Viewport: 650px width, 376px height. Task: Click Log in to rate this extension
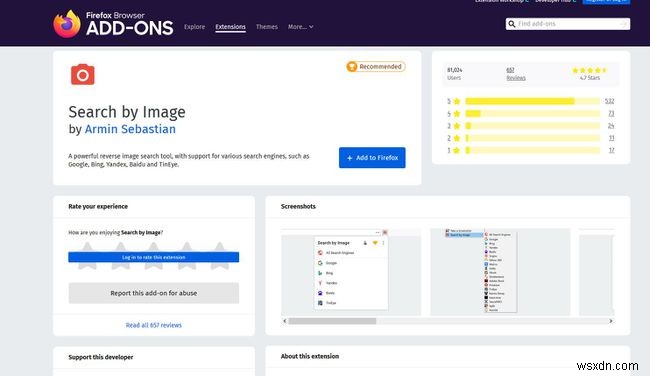pos(153,257)
